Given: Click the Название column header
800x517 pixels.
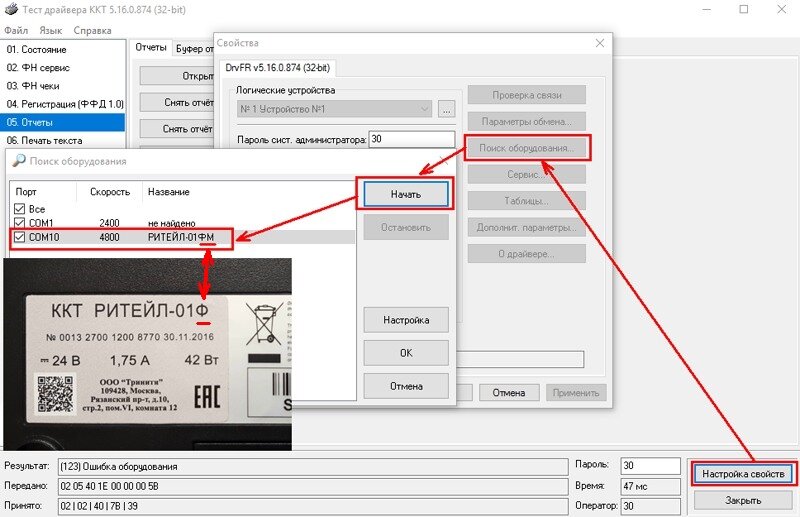Looking at the screenshot, I should pos(169,192).
